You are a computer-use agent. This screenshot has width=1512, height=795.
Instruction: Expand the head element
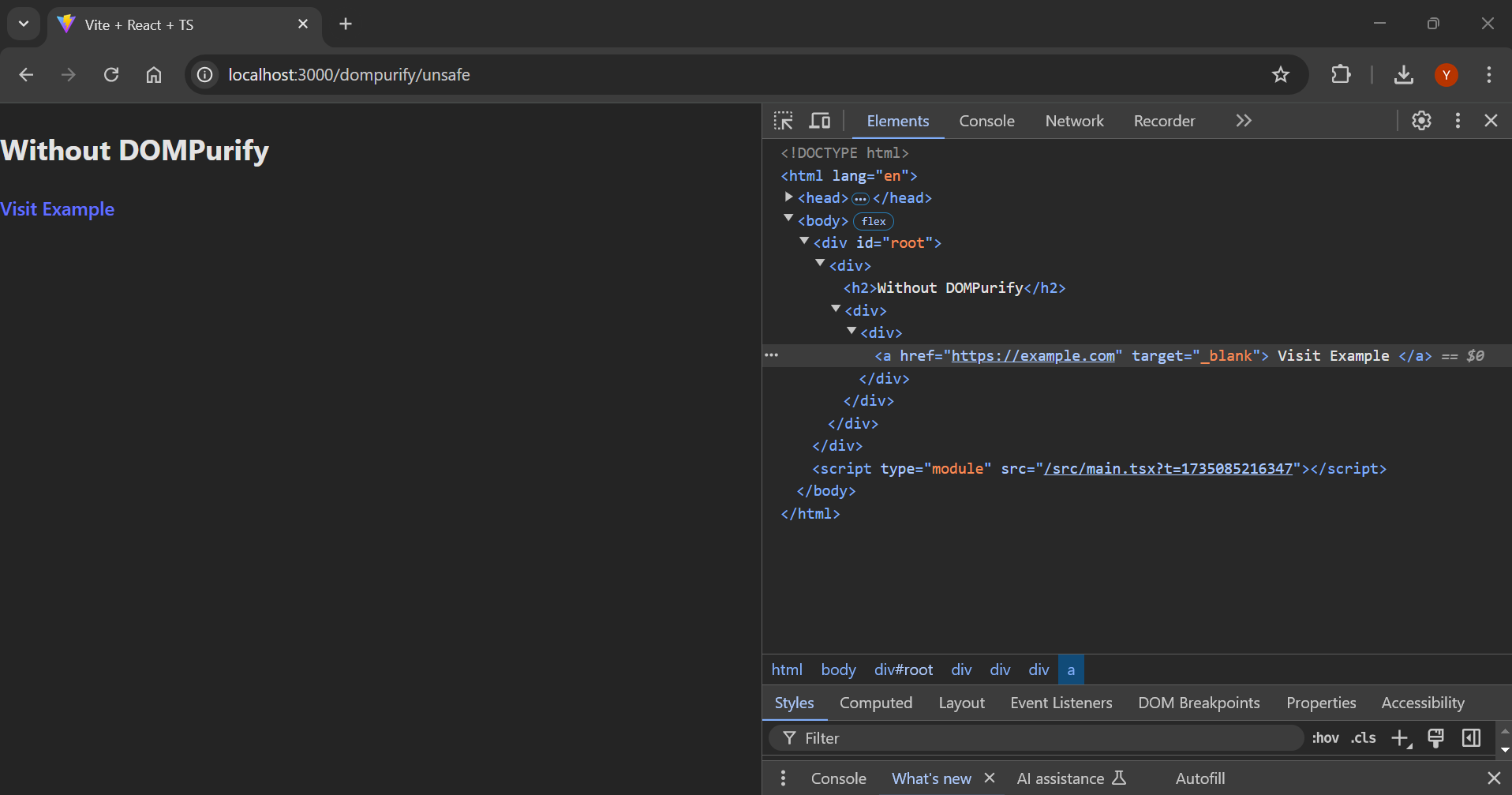coord(788,197)
